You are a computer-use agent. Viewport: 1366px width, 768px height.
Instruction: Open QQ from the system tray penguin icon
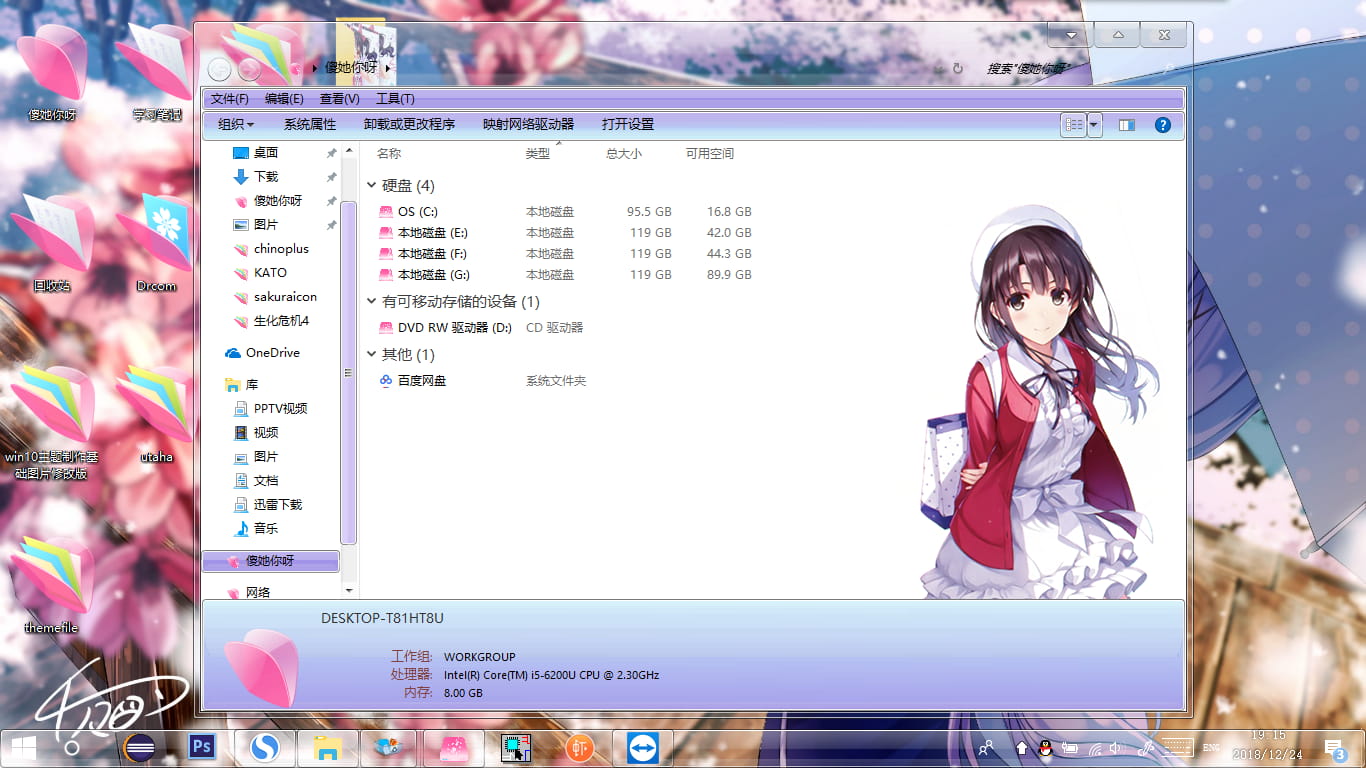[x=1045, y=747]
